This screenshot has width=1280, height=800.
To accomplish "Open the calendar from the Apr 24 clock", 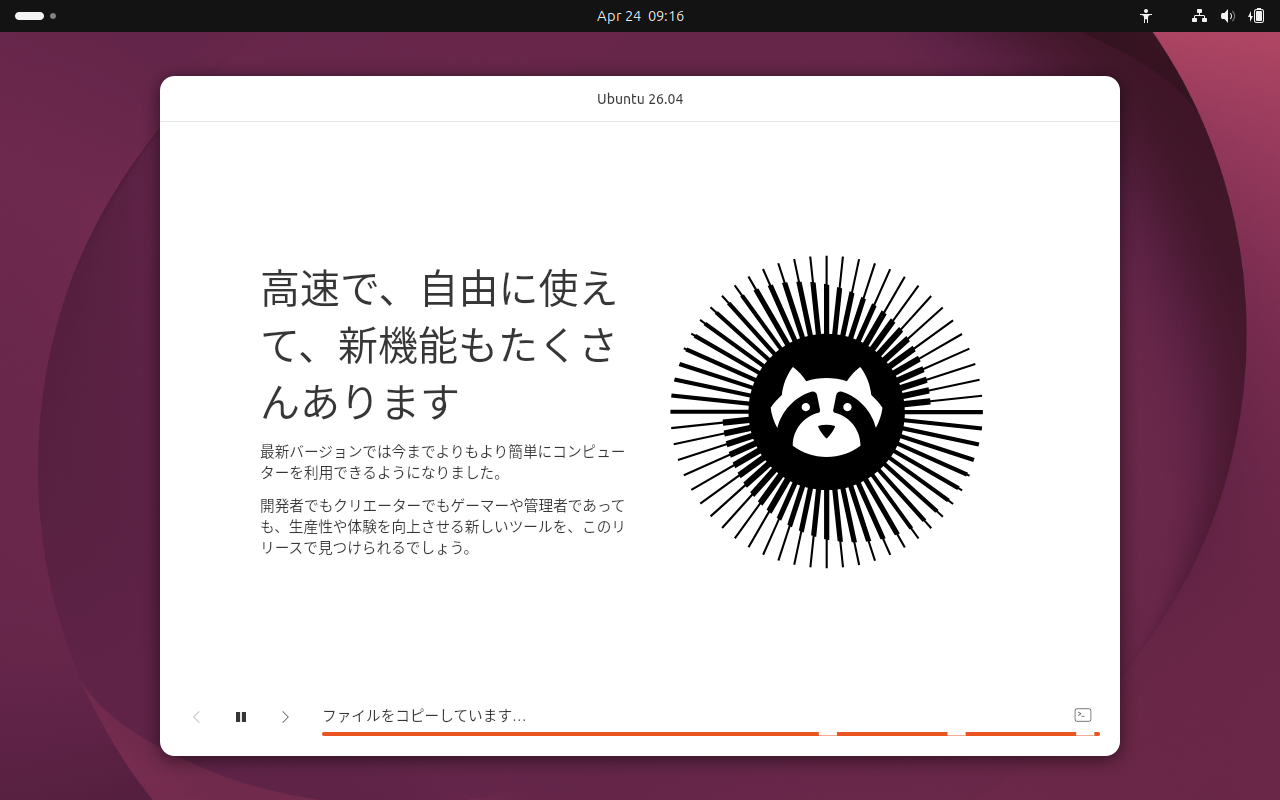I will tap(640, 16).
